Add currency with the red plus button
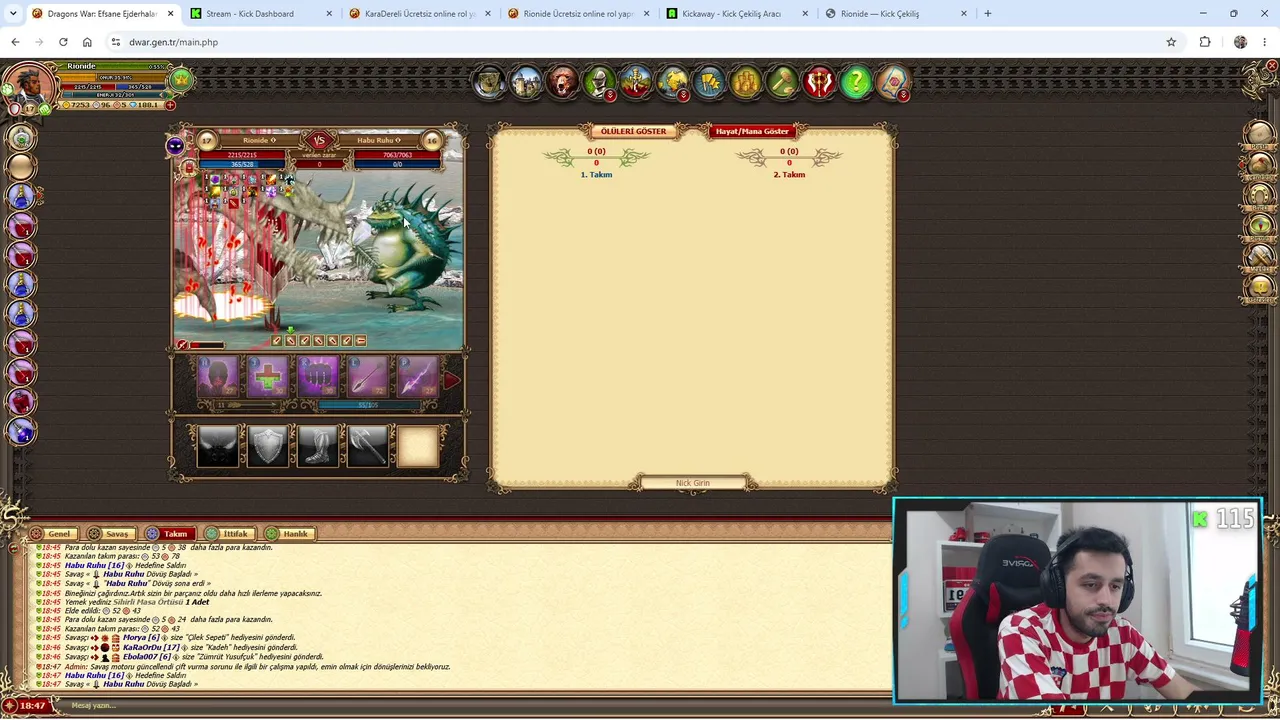The height and width of the screenshot is (720, 1280). 170,105
